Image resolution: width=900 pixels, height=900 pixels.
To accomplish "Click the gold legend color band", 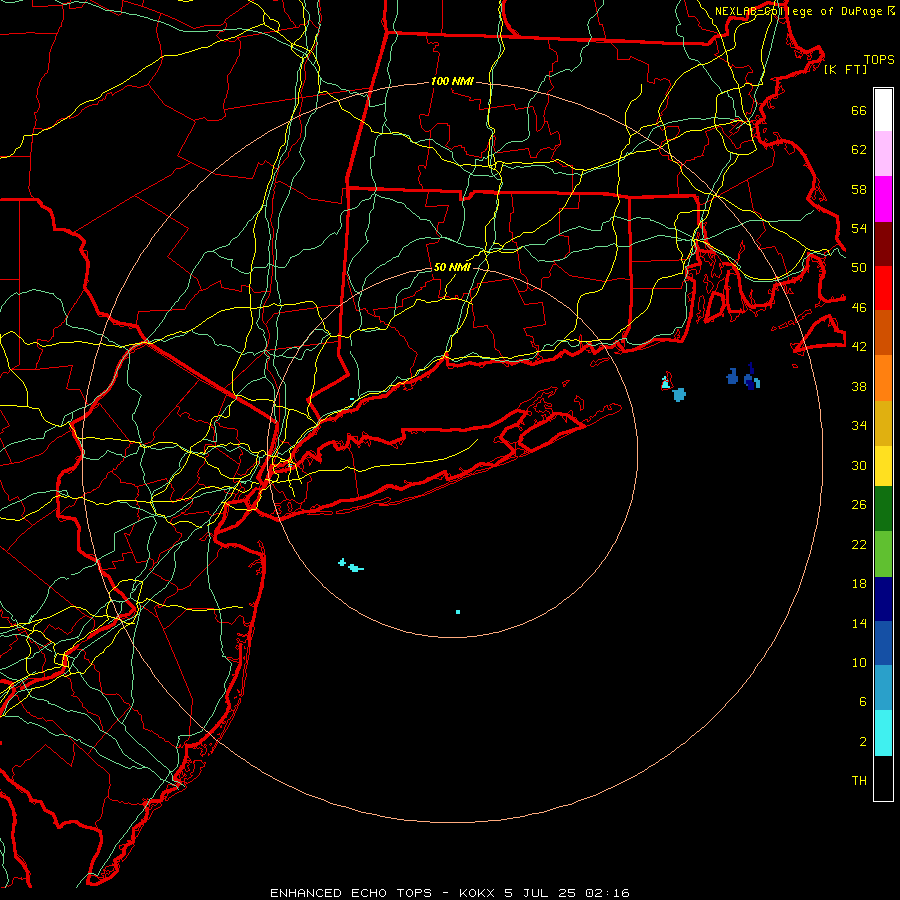I will [x=883, y=423].
